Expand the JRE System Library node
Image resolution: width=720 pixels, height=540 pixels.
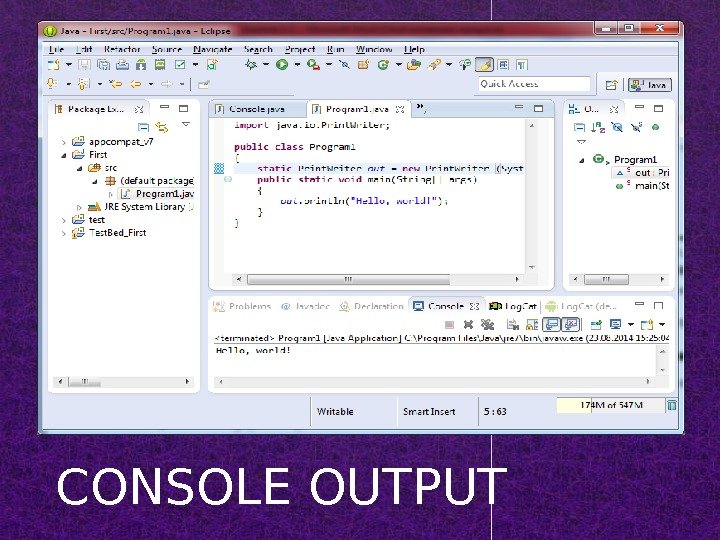79,208
